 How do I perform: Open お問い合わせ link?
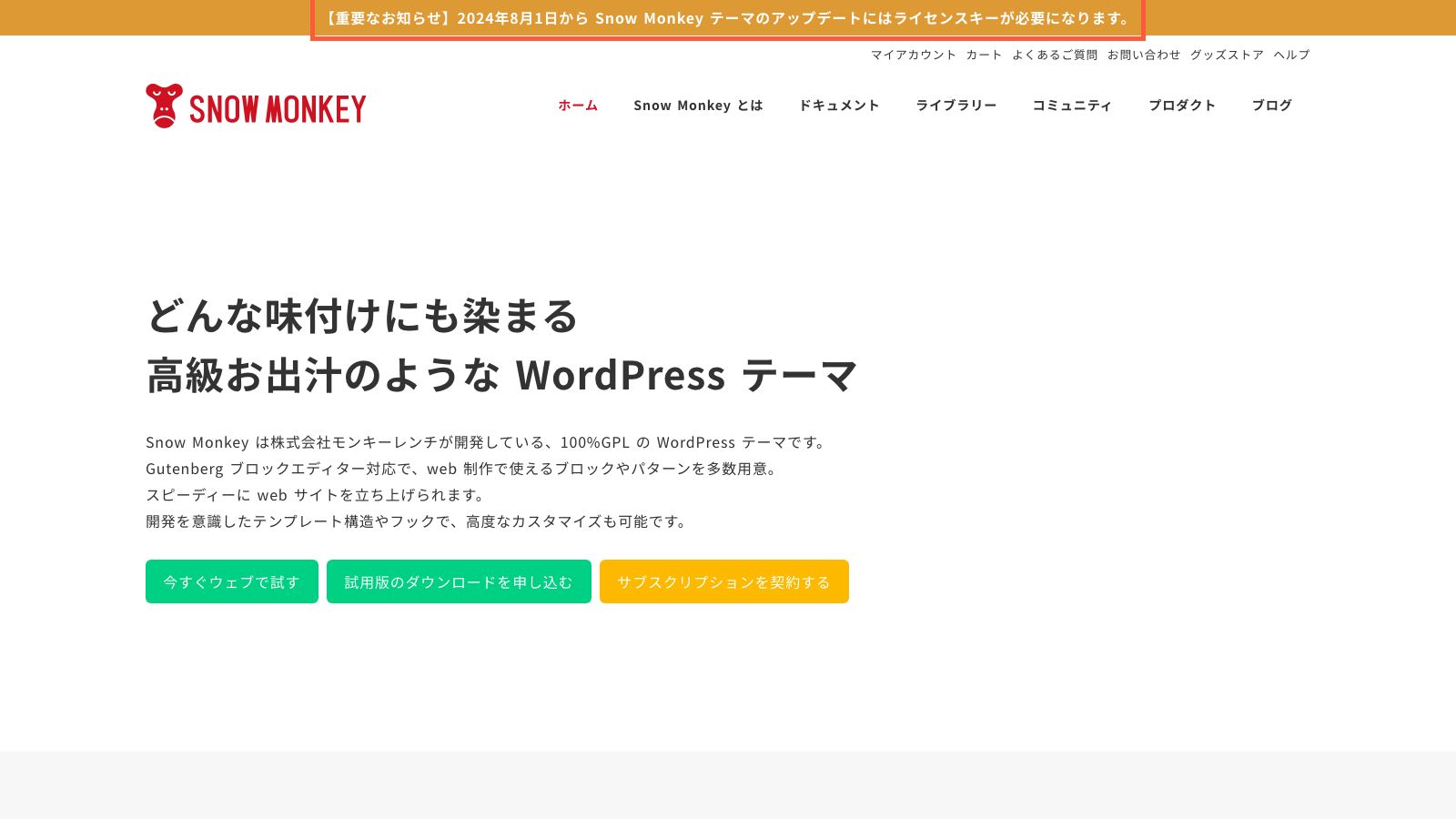(x=1144, y=55)
